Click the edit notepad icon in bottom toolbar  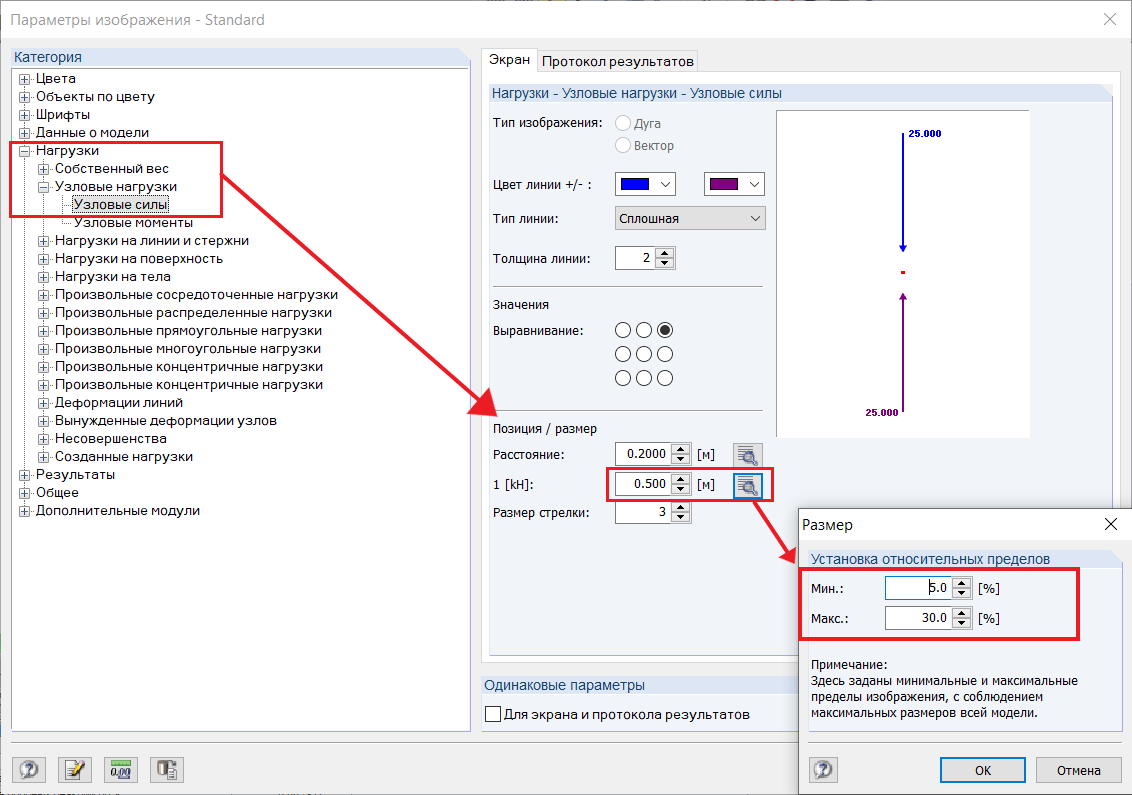tap(75, 770)
